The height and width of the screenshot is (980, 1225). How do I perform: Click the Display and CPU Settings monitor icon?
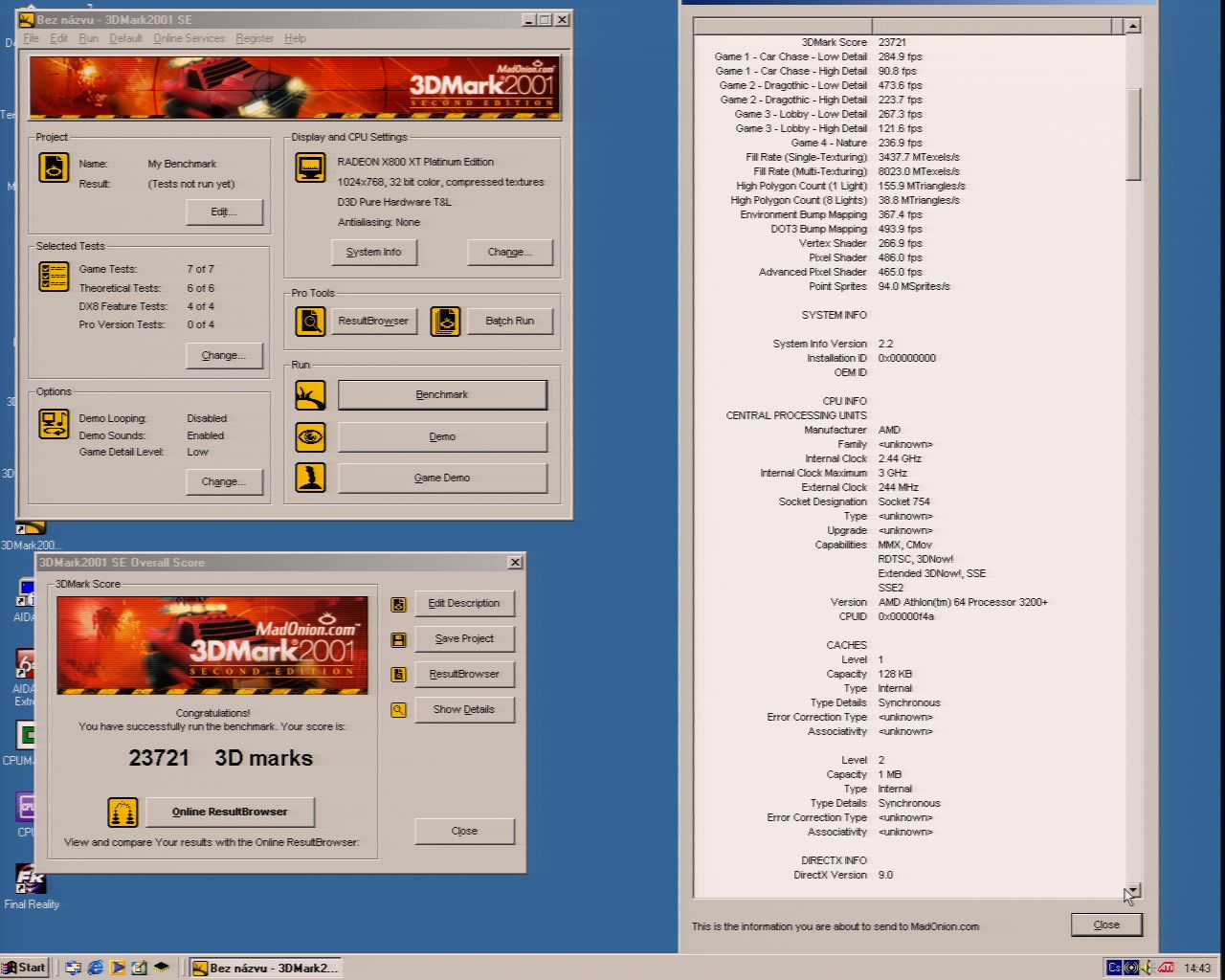pyautogui.click(x=310, y=167)
